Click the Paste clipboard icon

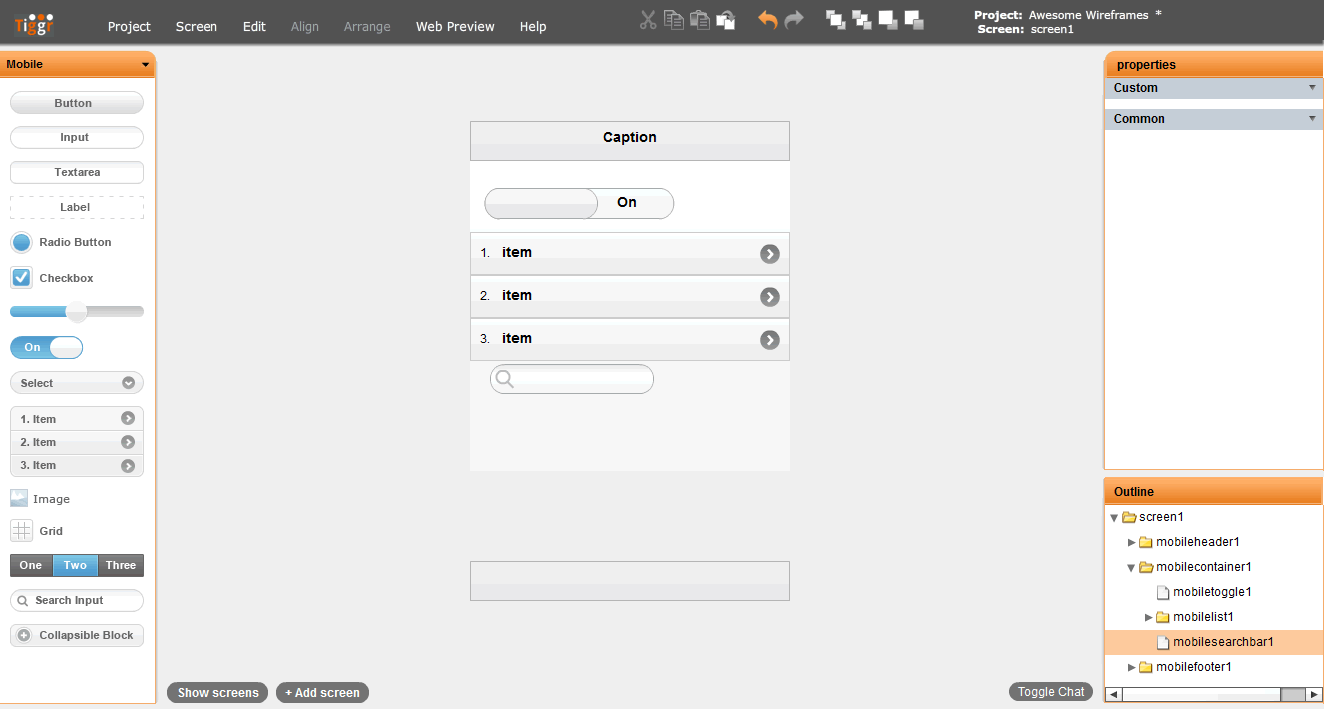coord(700,19)
